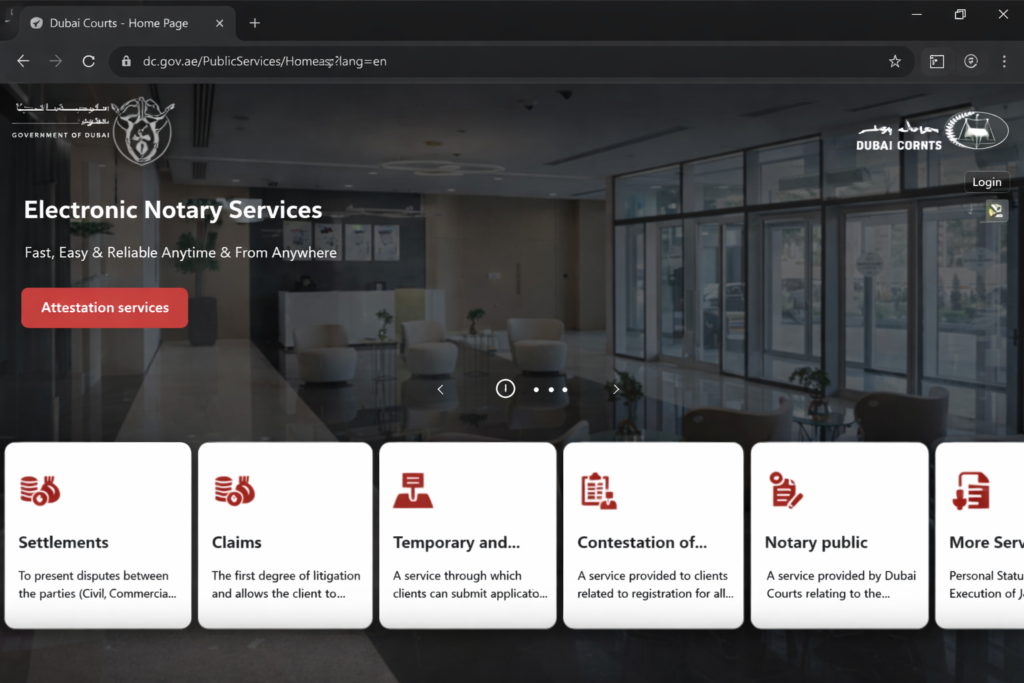Click the Temporary and... podium icon
Image resolution: width=1024 pixels, height=683 pixels.
coord(412,490)
